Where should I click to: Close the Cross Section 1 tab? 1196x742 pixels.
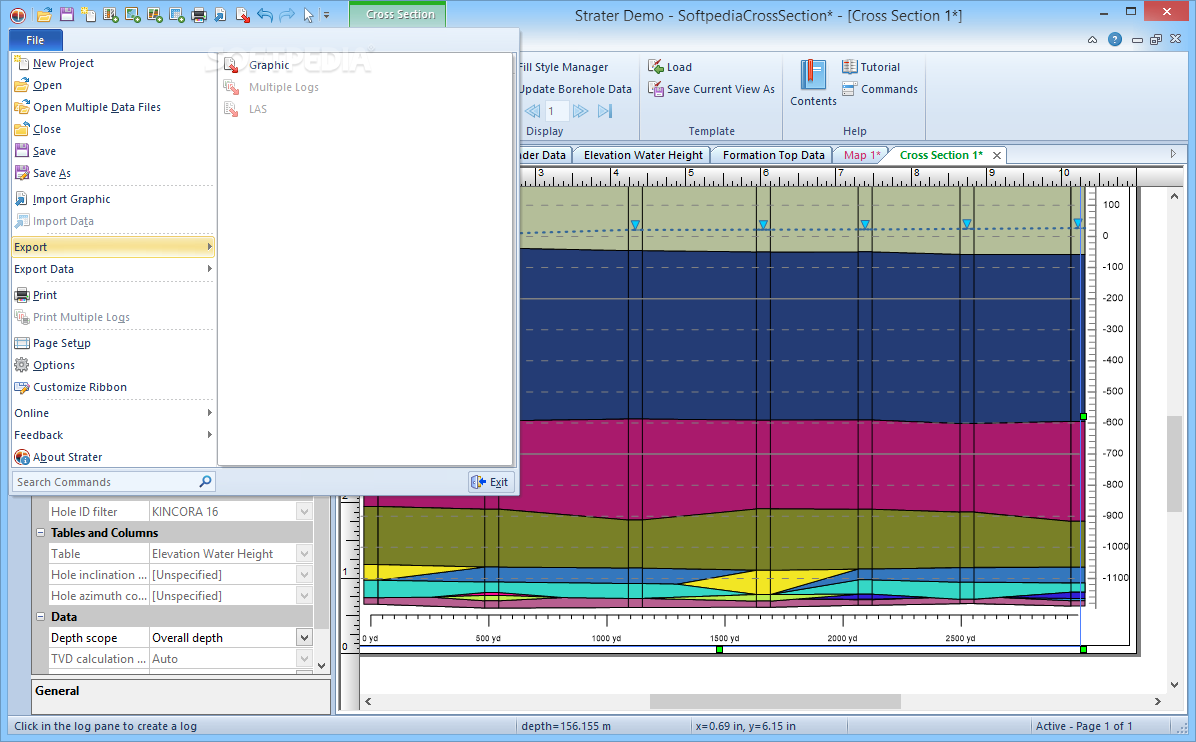click(996, 156)
